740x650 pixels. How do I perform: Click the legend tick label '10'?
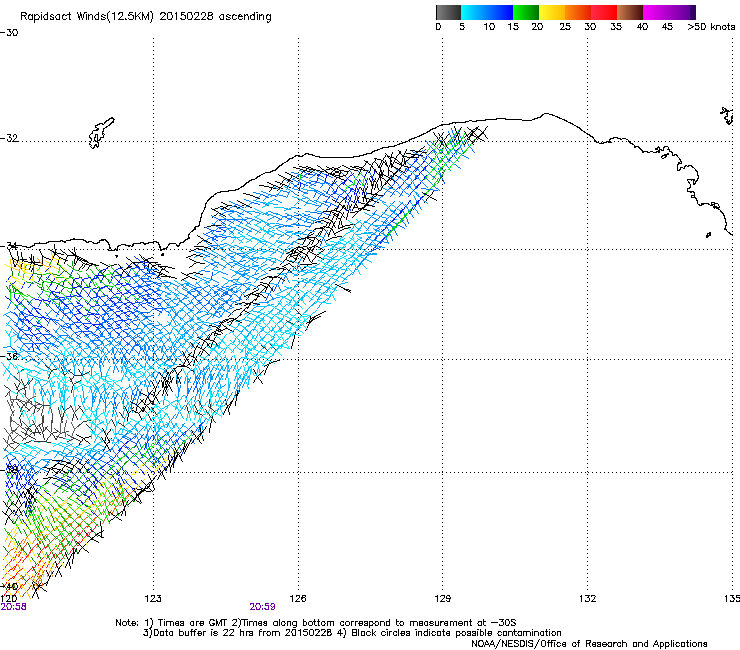point(489,27)
